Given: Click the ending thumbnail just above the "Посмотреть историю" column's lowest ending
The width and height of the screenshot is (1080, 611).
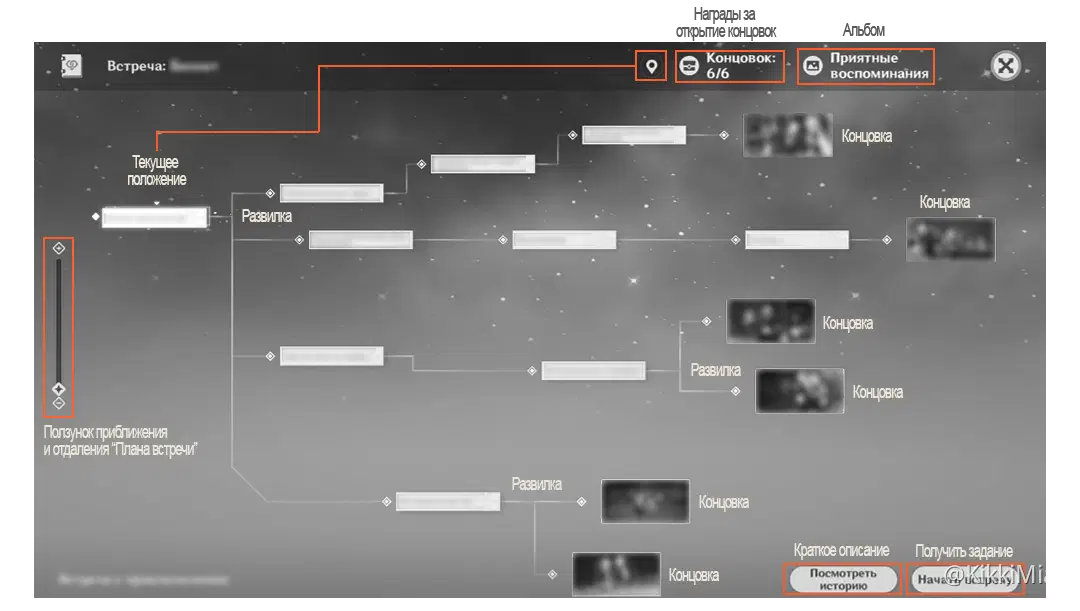Looking at the screenshot, I should 645,501.
